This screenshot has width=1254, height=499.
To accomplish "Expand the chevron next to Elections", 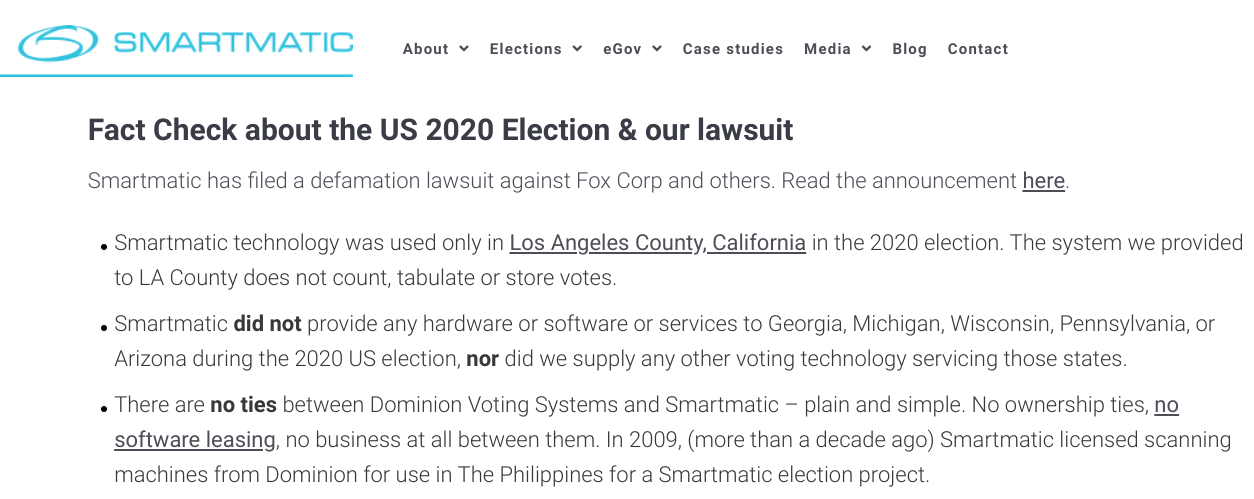I will [577, 49].
